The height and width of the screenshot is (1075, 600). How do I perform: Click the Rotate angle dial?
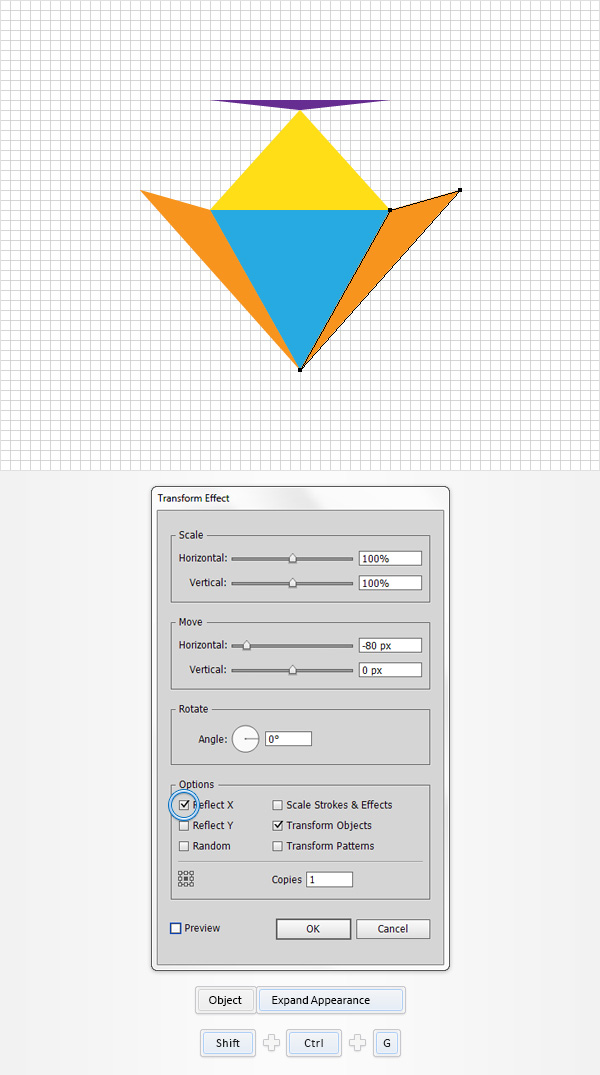coord(245,739)
